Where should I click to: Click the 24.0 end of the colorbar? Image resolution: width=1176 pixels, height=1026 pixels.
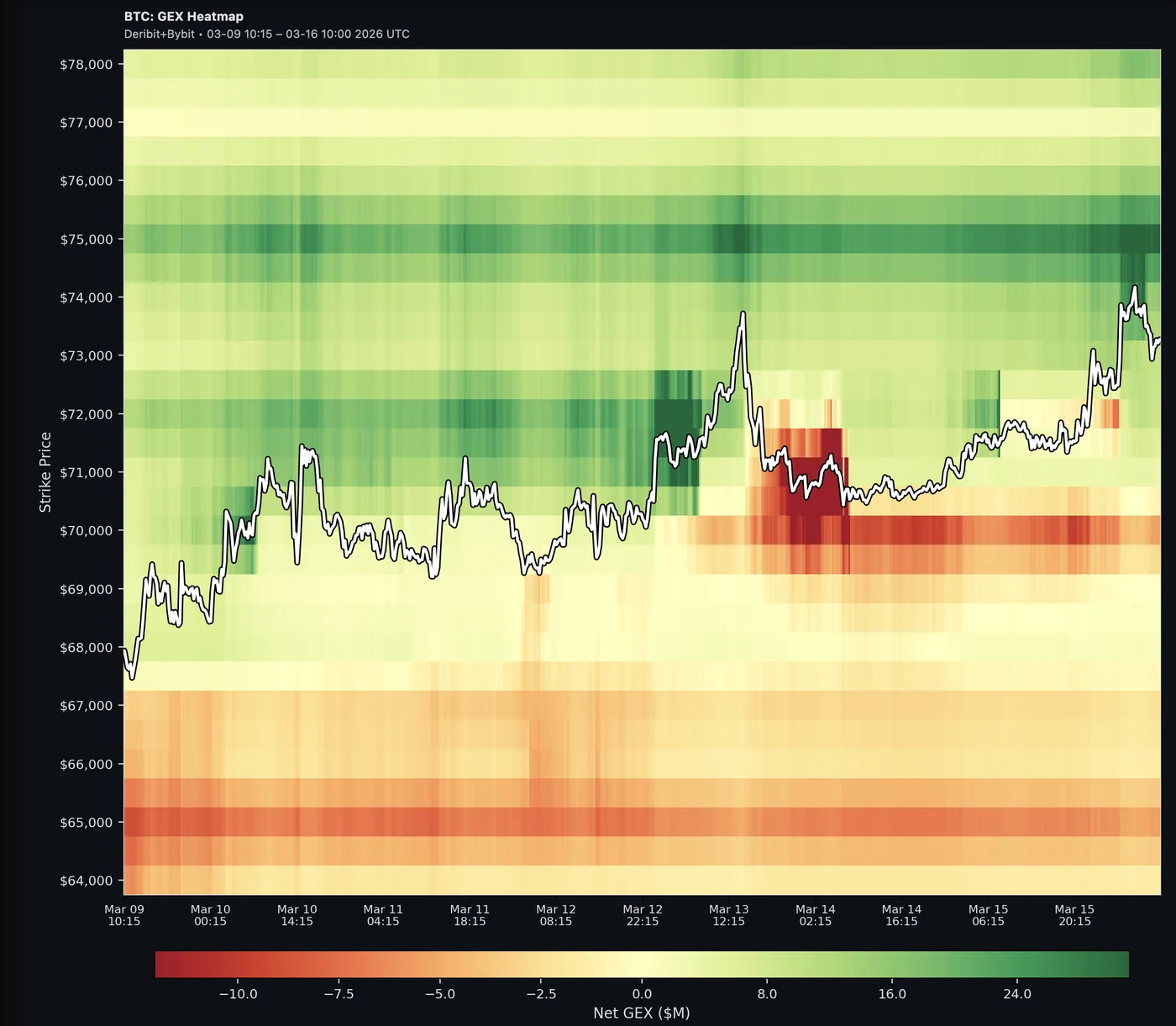pyautogui.click(x=1018, y=993)
